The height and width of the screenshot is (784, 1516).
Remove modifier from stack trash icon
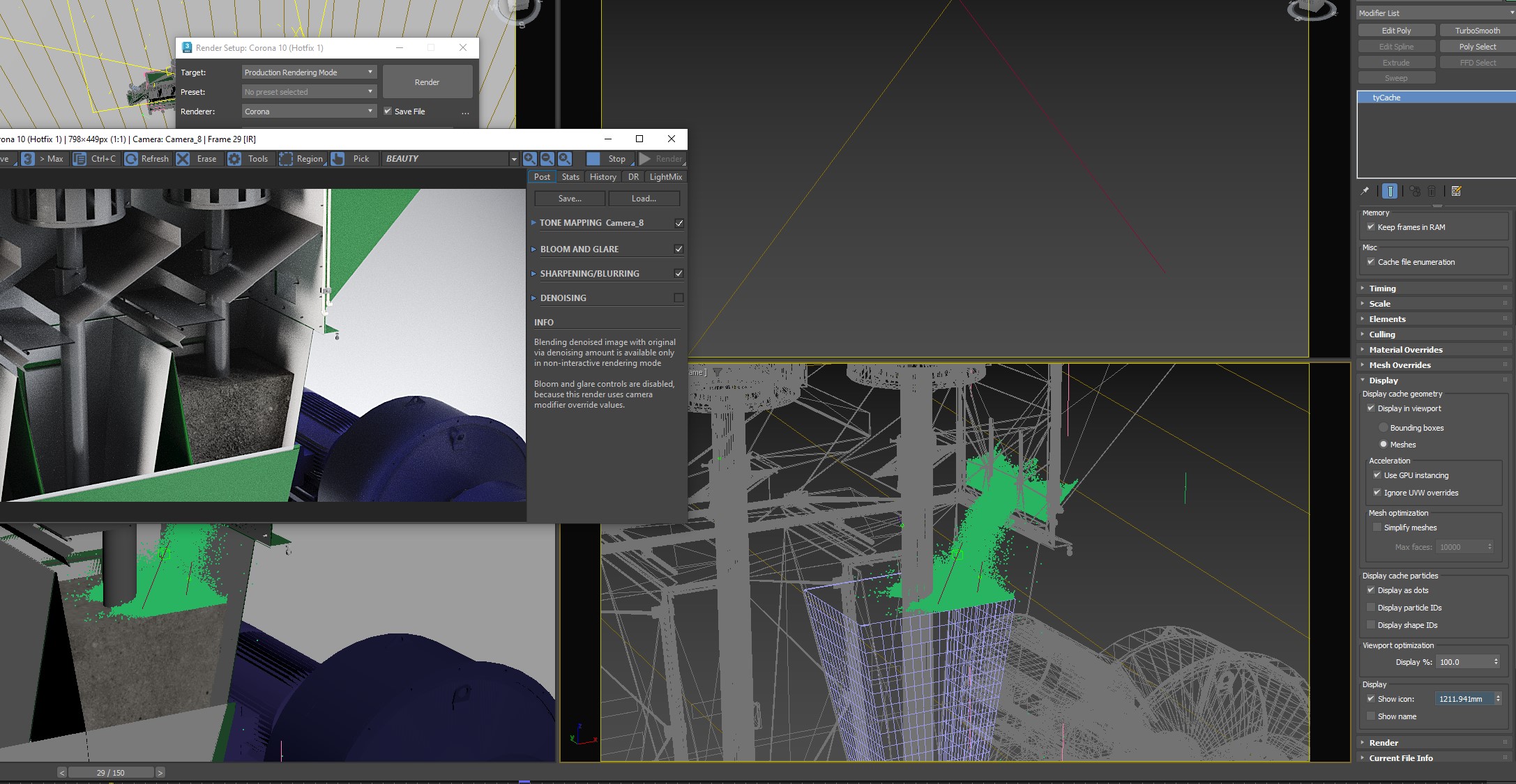tap(1432, 191)
